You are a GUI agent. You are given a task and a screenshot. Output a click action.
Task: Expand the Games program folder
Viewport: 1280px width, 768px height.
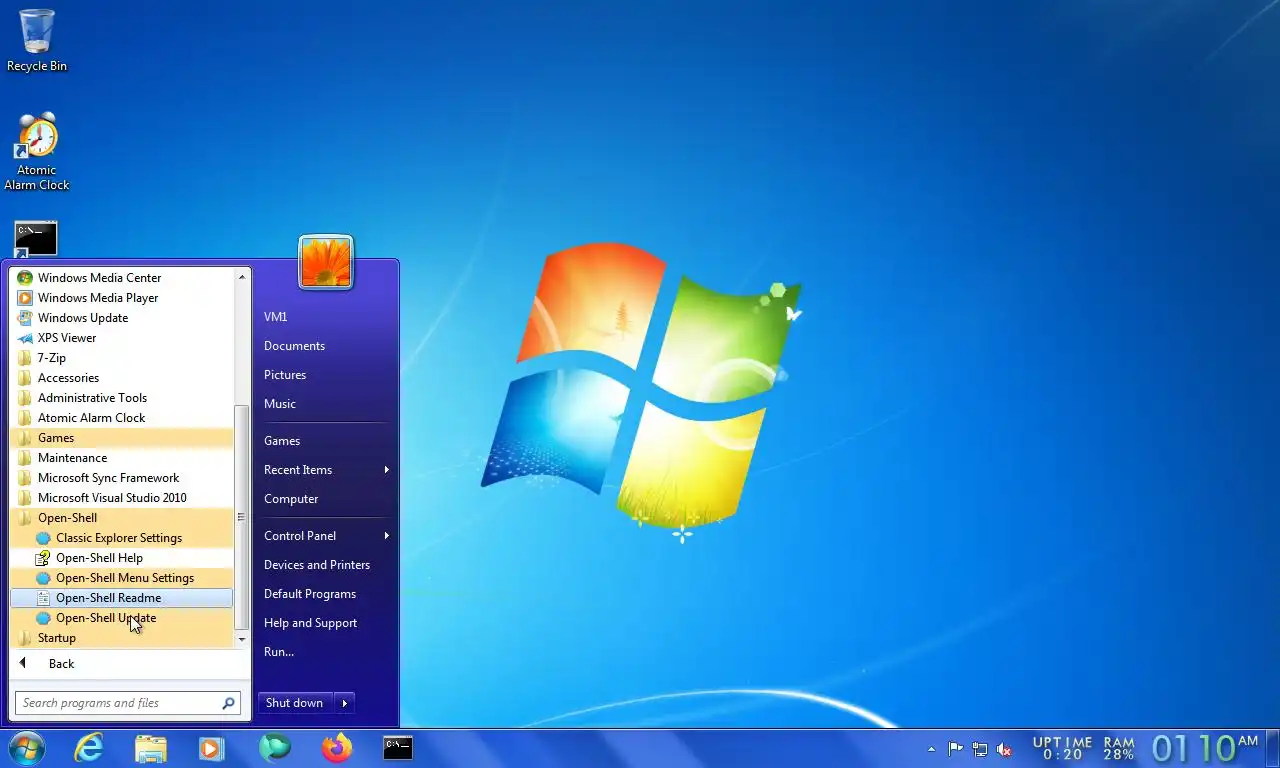[121, 438]
